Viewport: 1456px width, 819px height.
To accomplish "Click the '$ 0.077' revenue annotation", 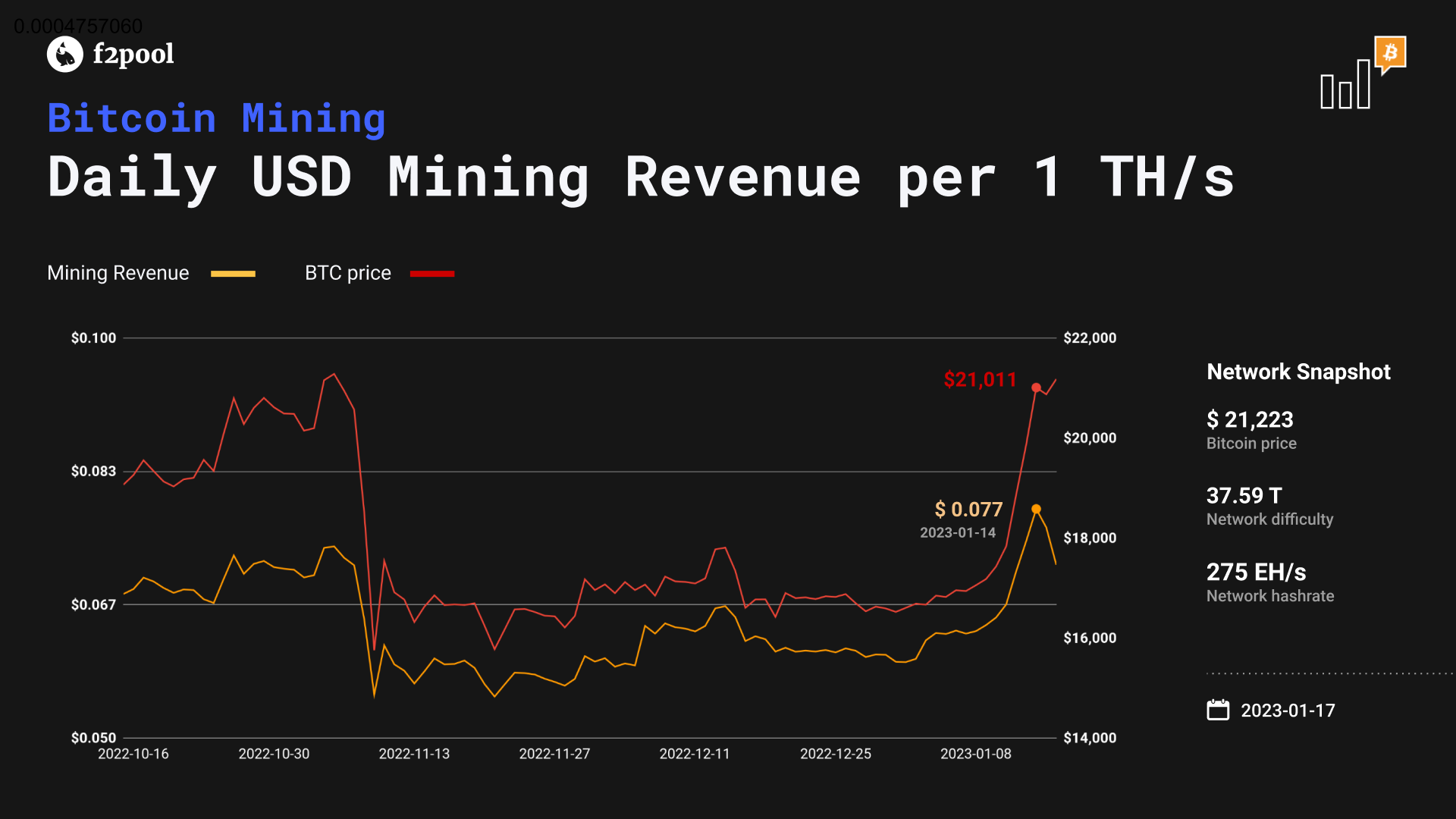I will pyautogui.click(x=968, y=510).
